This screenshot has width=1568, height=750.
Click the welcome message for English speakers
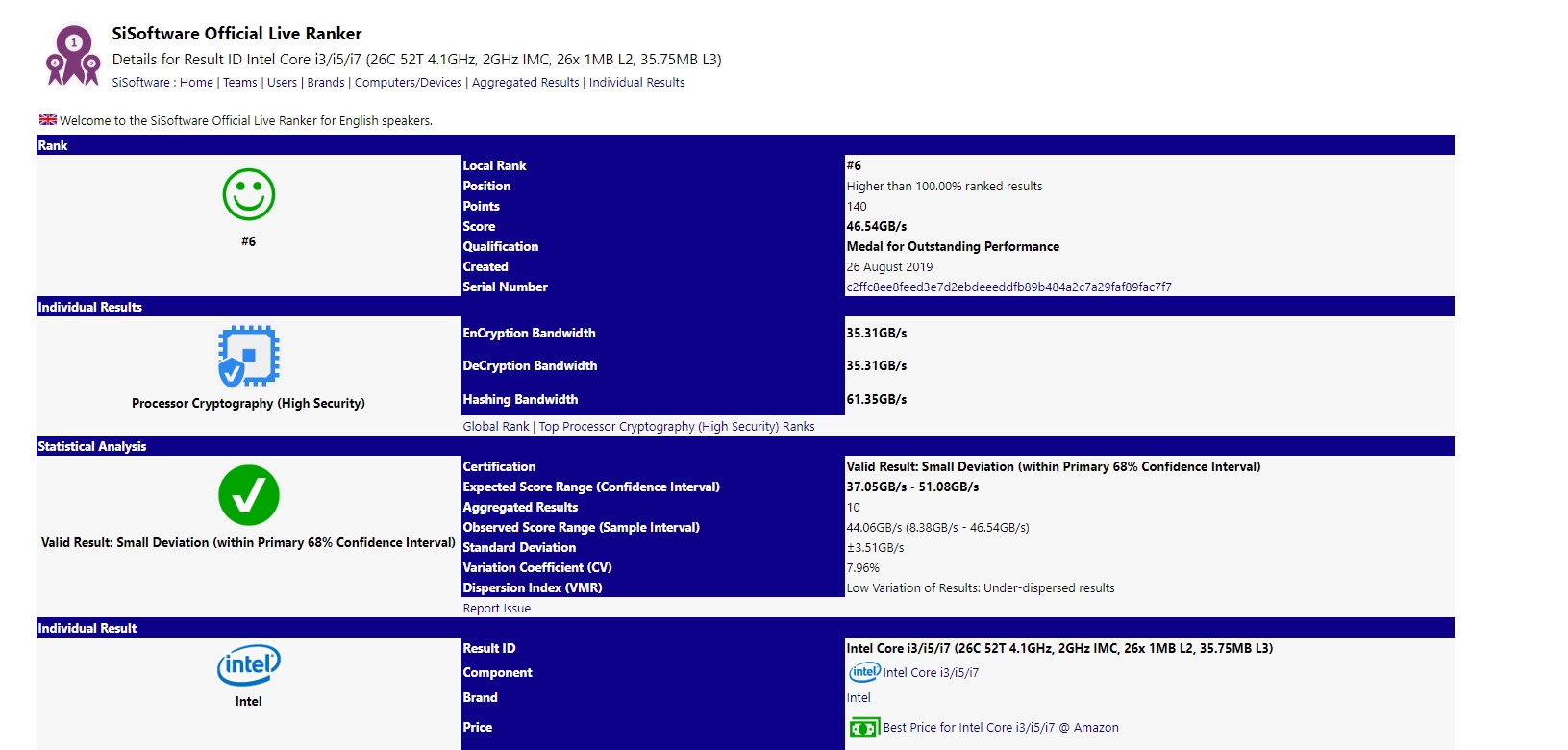pyautogui.click(x=246, y=121)
